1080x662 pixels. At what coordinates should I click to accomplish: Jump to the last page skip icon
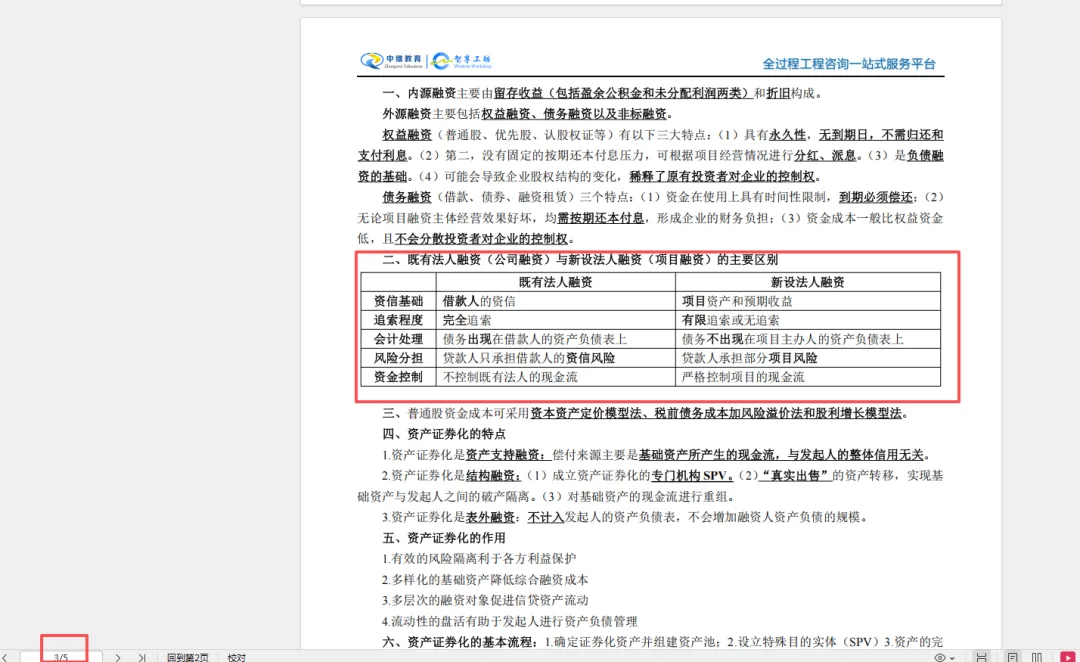pyautogui.click(x=143, y=657)
